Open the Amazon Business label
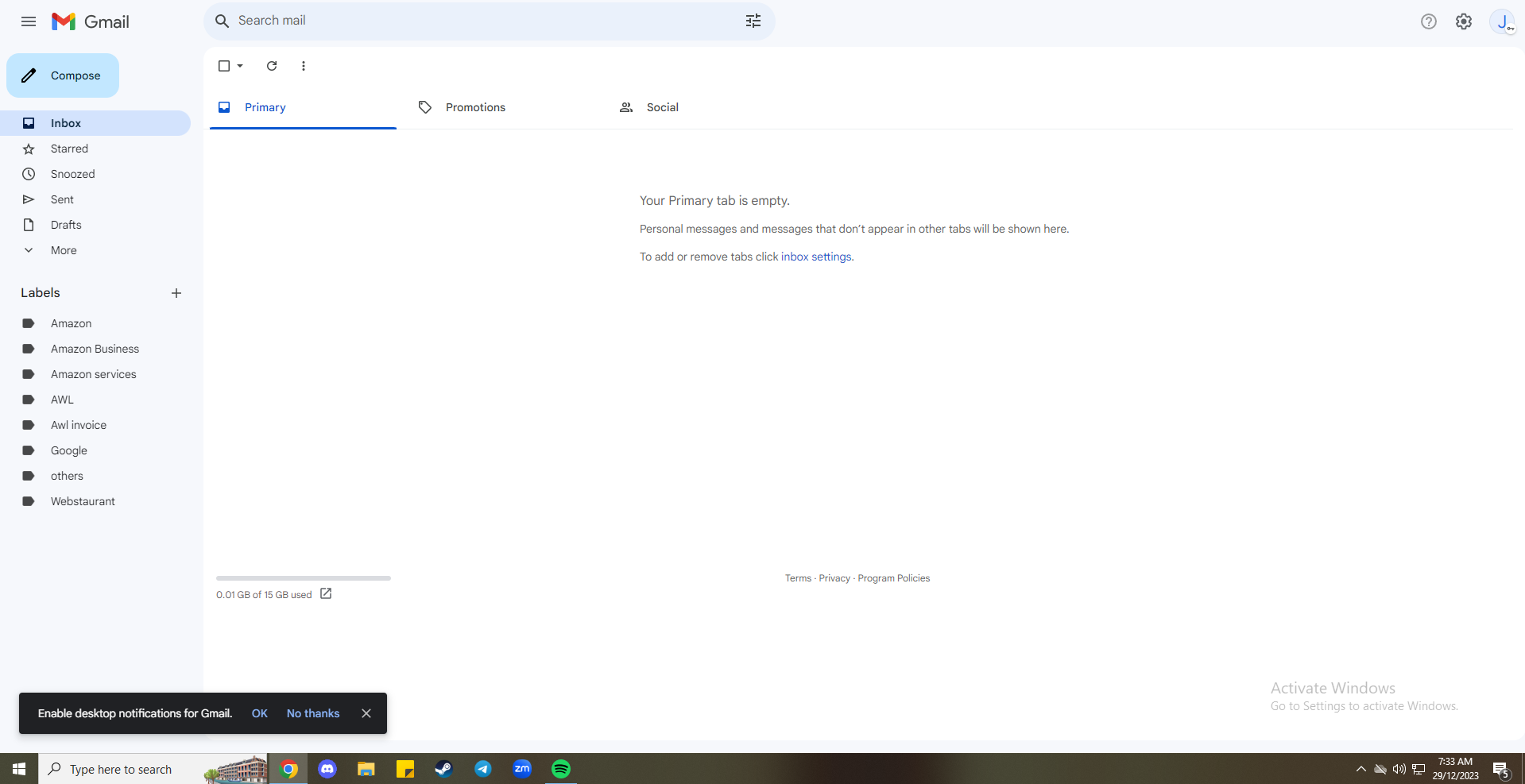 (x=95, y=349)
